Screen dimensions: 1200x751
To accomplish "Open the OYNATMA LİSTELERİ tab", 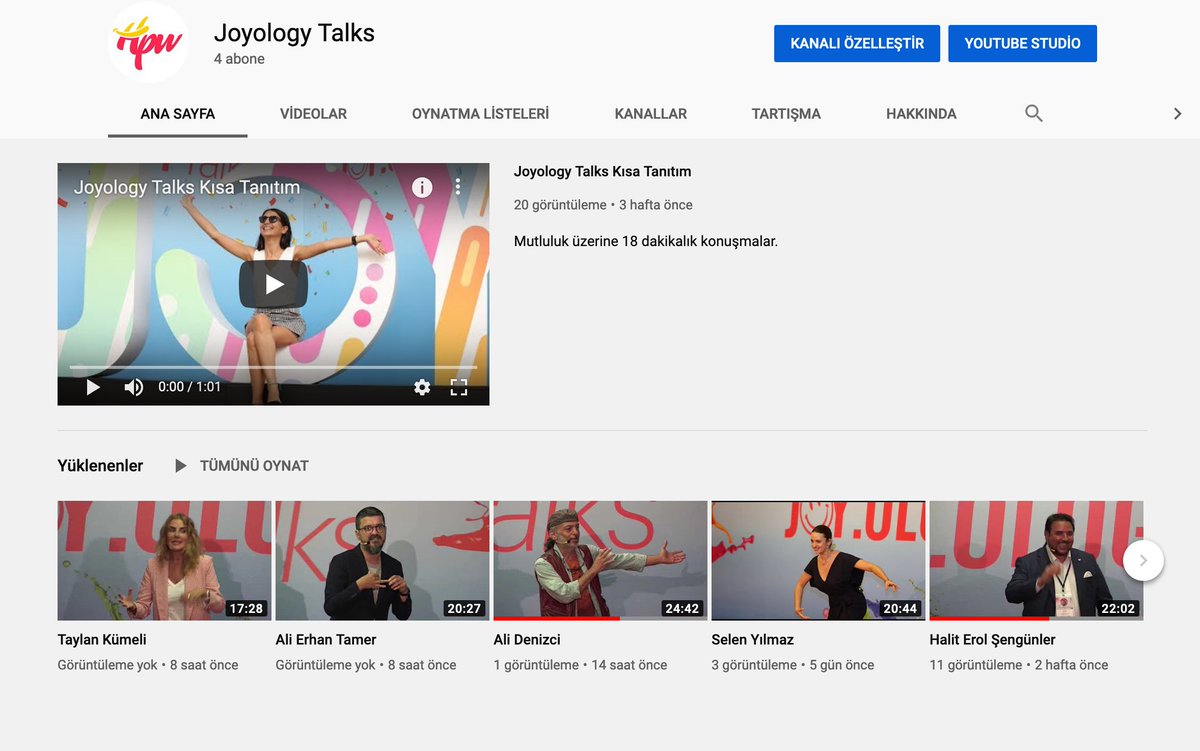I will (480, 114).
